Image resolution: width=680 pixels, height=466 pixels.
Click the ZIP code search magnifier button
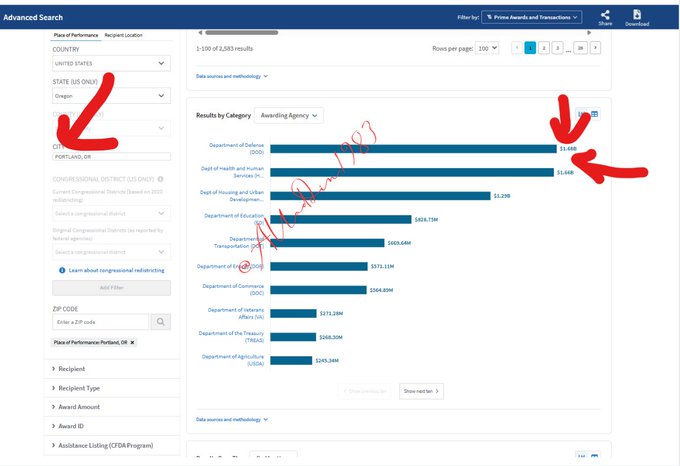click(160, 322)
